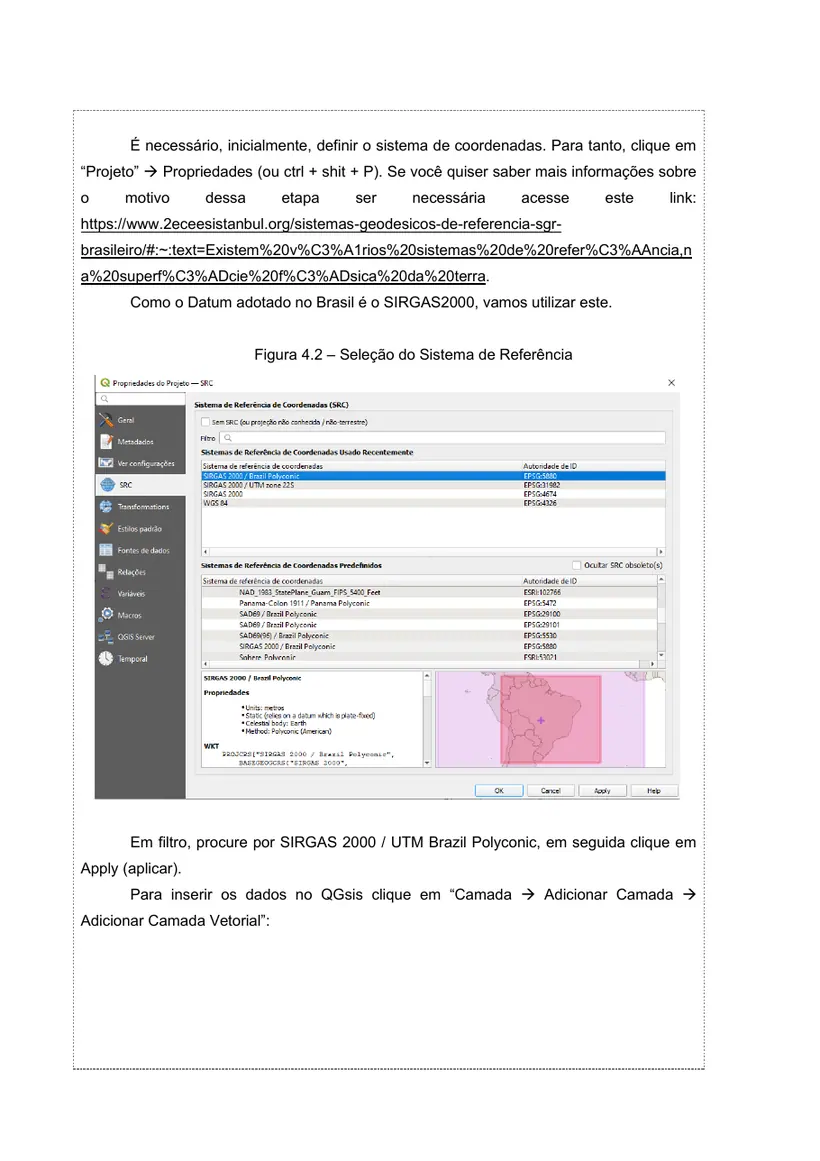The image size is (820, 1161).
Task: Click the sidebar search box
Action: pyautogui.click(x=141, y=398)
